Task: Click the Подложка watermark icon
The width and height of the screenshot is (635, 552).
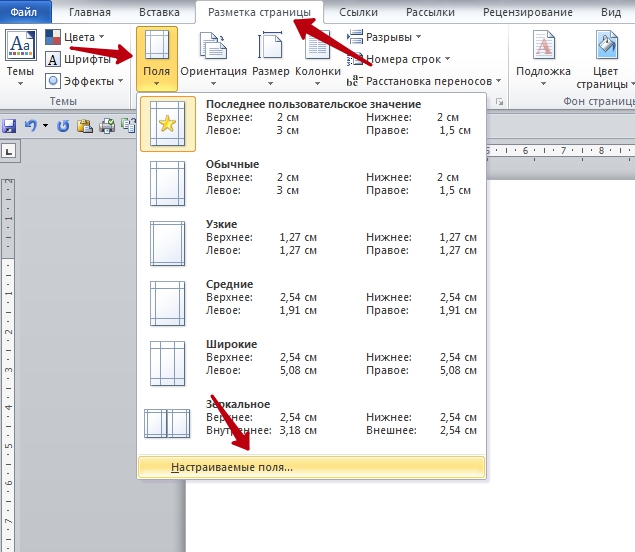Action: coord(543,46)
